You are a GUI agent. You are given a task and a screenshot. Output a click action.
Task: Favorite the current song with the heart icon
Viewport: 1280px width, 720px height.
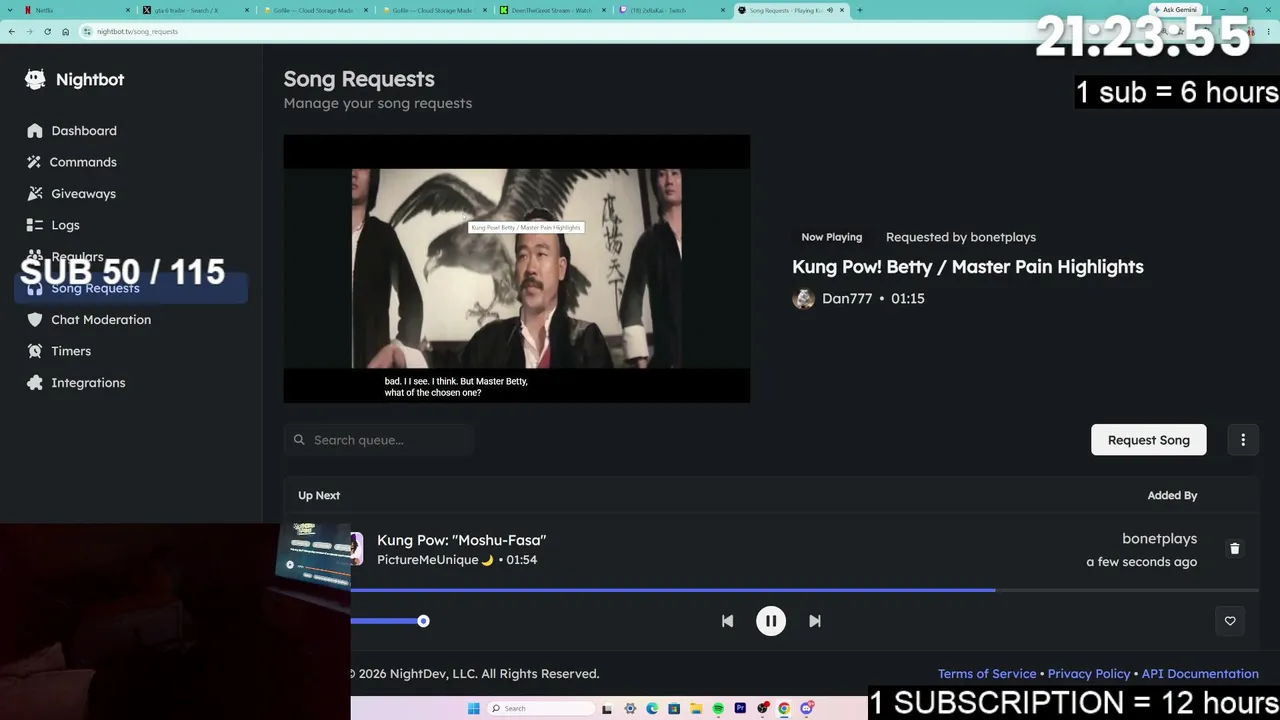[1230, 621]
